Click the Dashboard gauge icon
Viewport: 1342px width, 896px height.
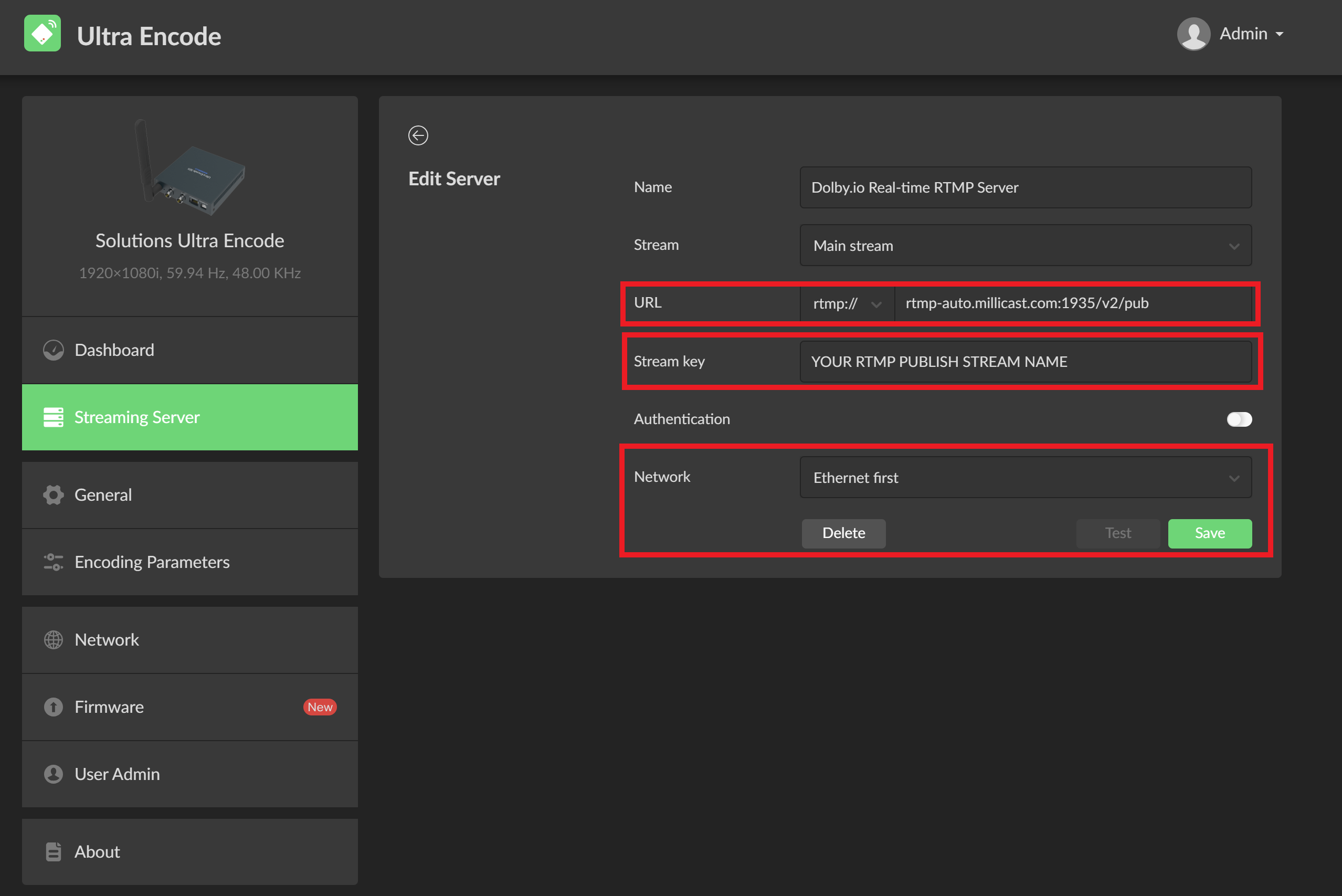point(54,350)
